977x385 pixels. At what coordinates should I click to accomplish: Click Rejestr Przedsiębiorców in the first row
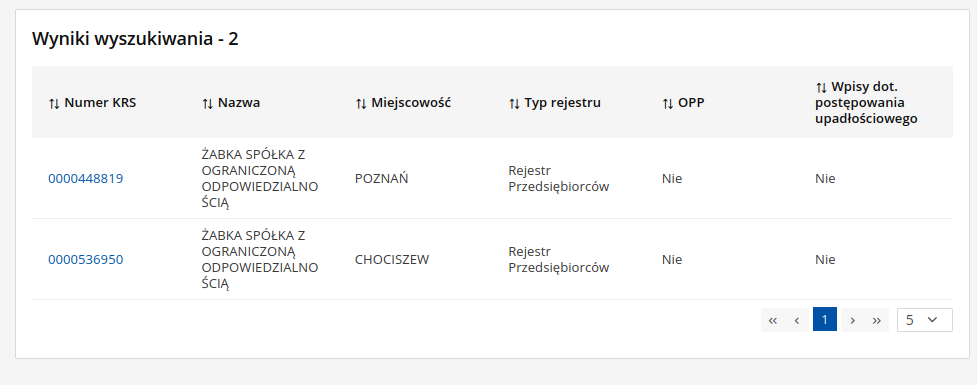(x=558, y=179)
